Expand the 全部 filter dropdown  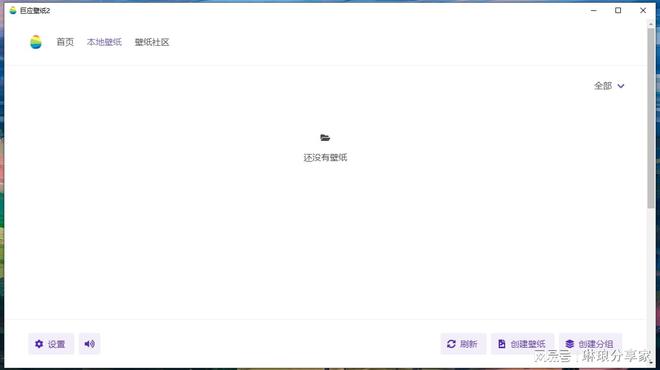609,86
